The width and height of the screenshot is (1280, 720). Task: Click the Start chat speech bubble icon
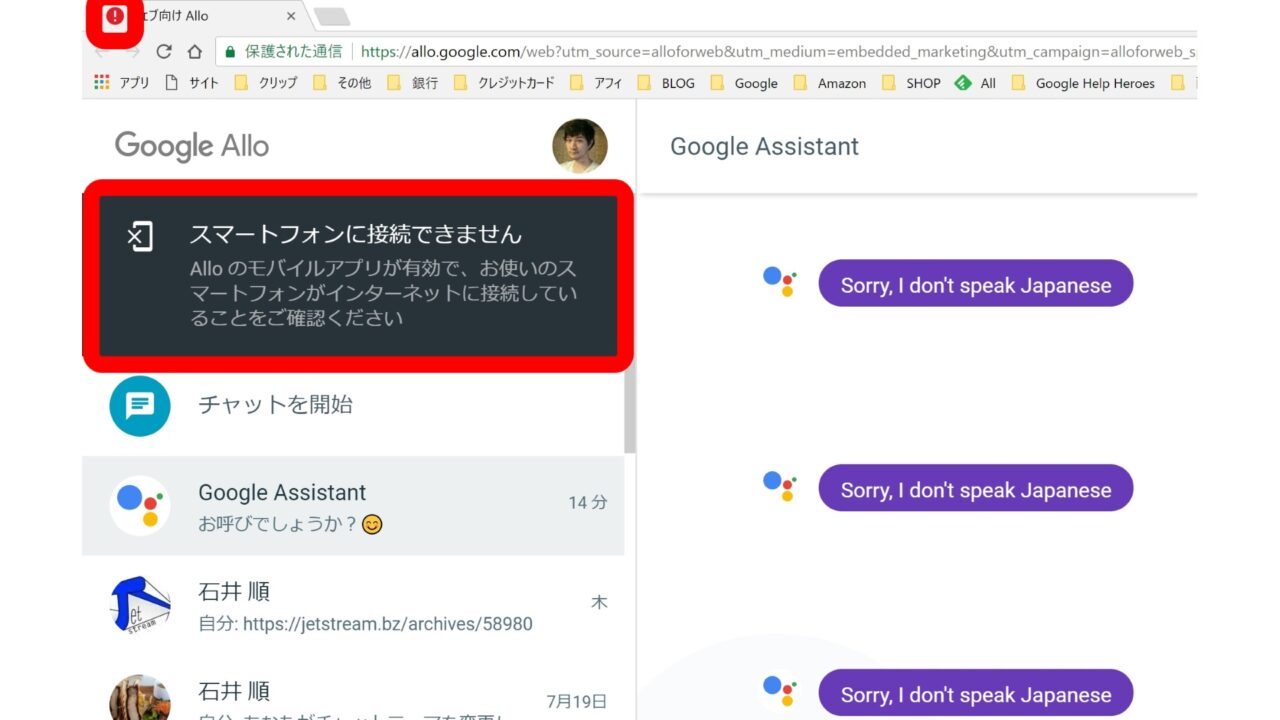click(139, 406)
